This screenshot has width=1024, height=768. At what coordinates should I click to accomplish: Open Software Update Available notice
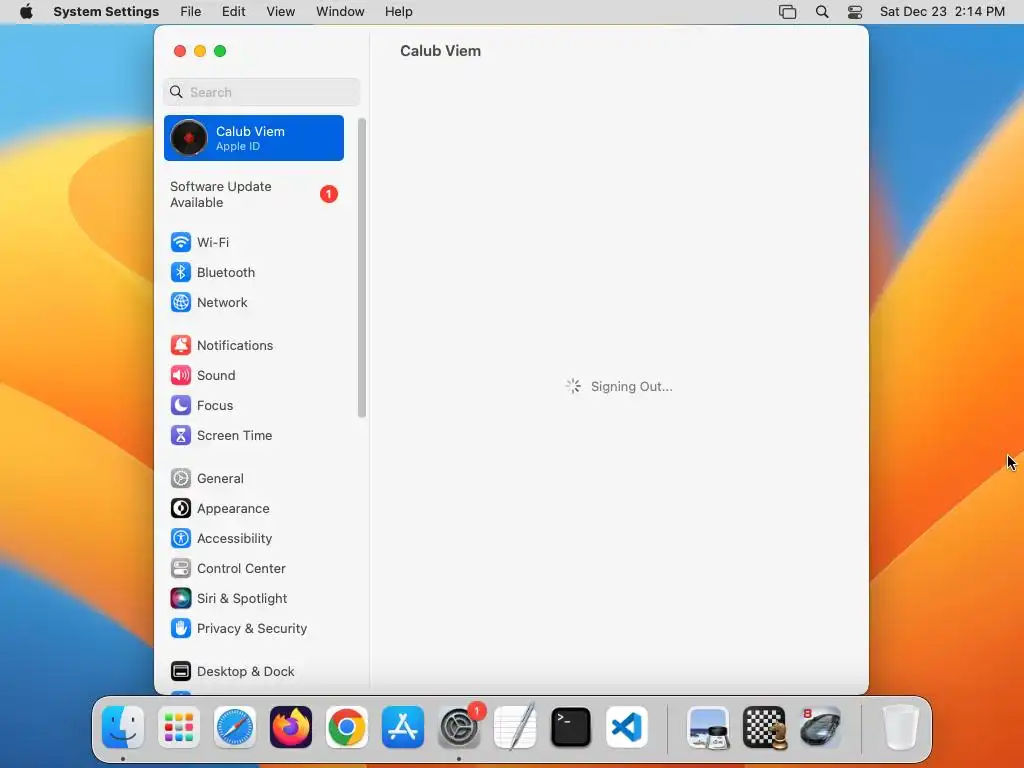point(253,195)
